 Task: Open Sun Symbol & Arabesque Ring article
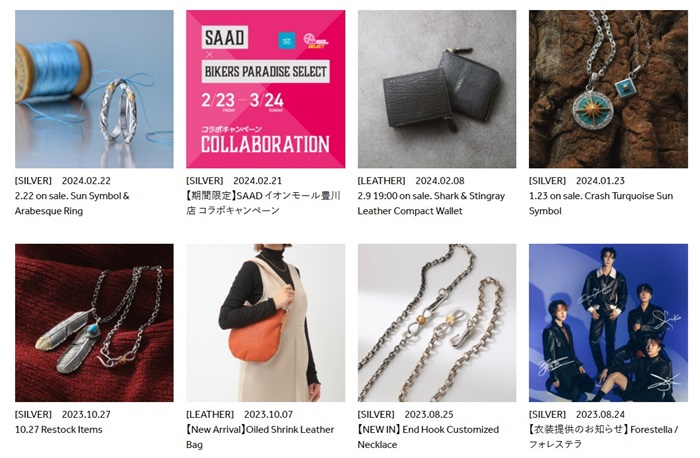pyautogui.click(x=72, y=203)
